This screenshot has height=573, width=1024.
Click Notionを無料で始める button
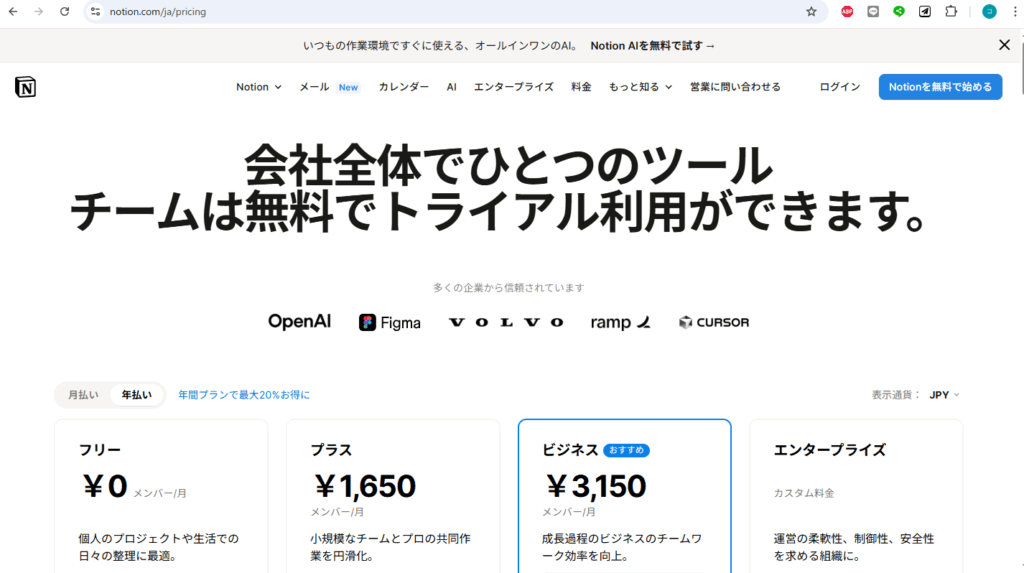[x=940, y=87]
